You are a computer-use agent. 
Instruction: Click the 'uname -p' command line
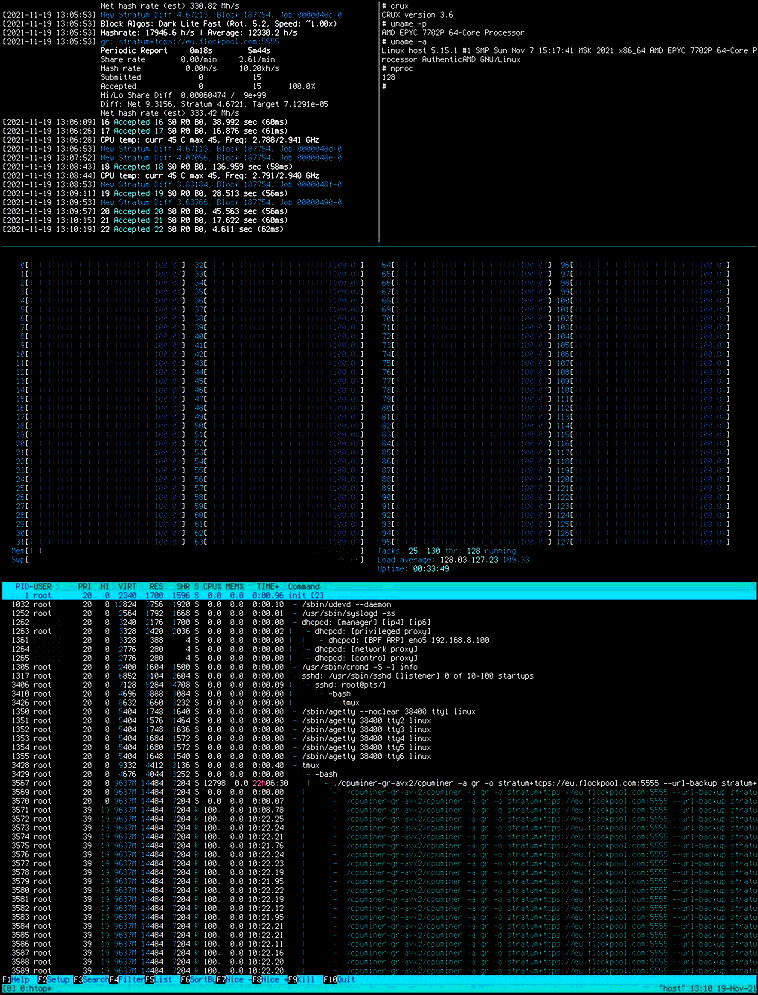[404, 23]
